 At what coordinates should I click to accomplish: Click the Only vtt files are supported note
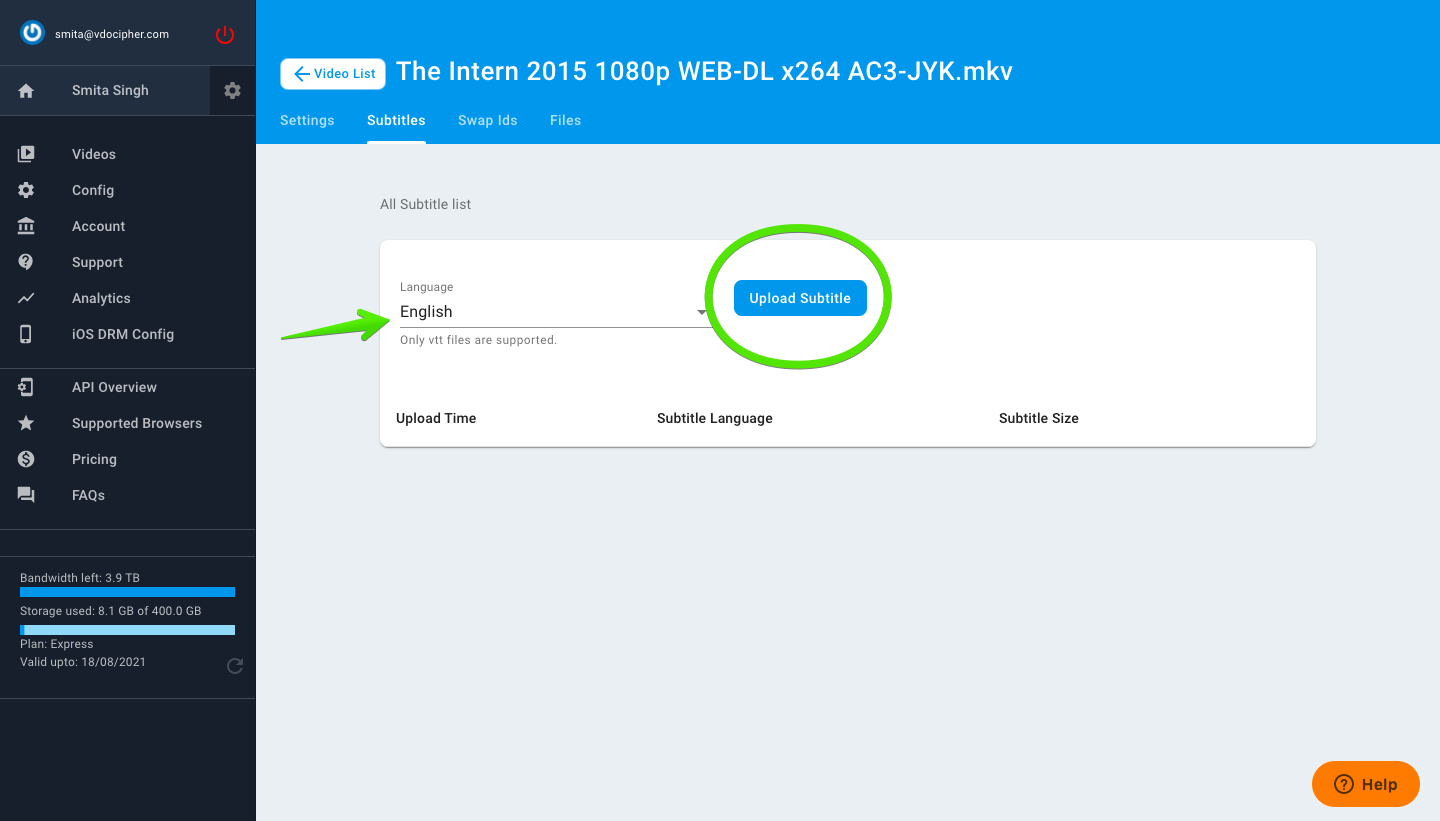point(478,340)
